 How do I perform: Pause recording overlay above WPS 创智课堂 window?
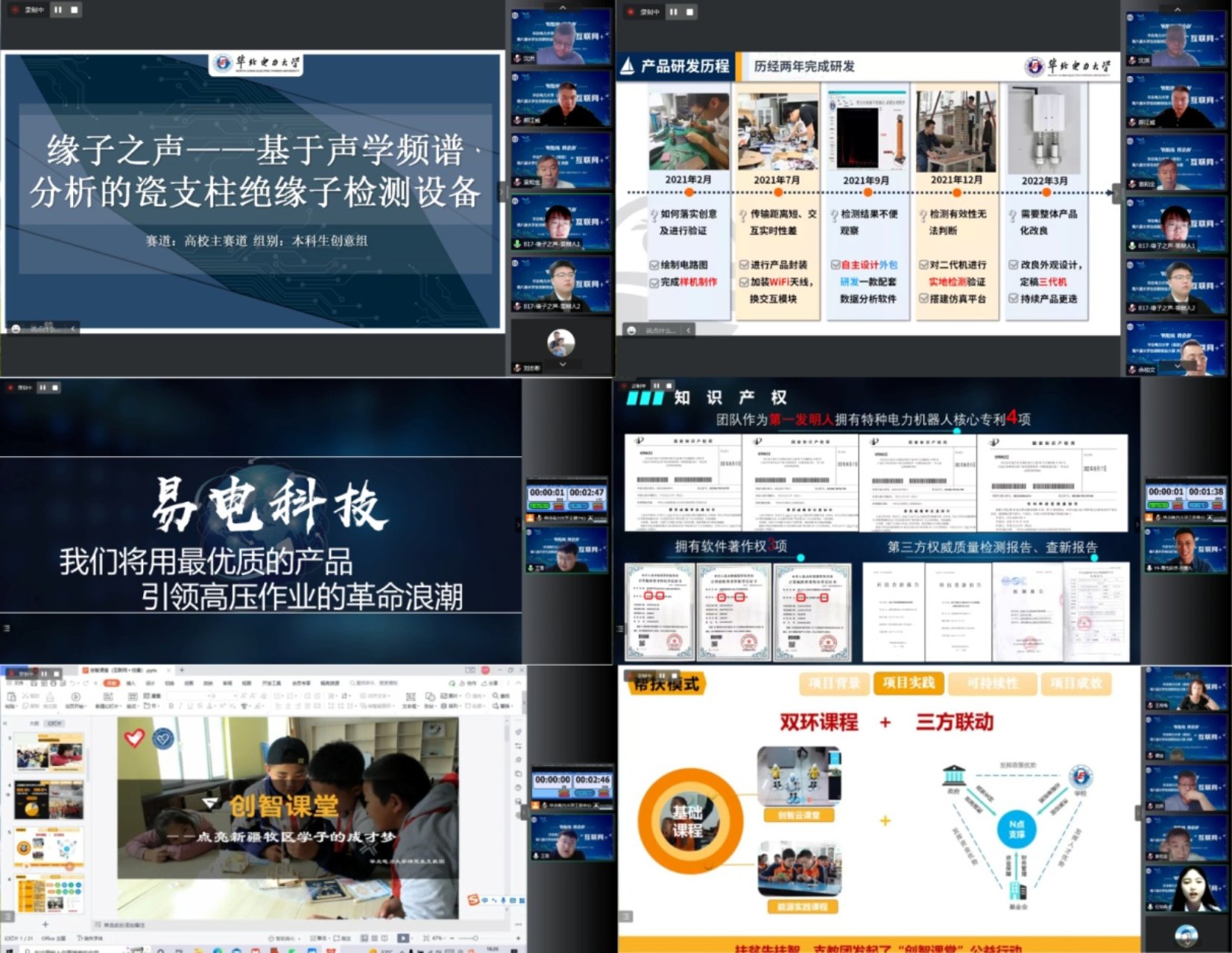(45, 673)
